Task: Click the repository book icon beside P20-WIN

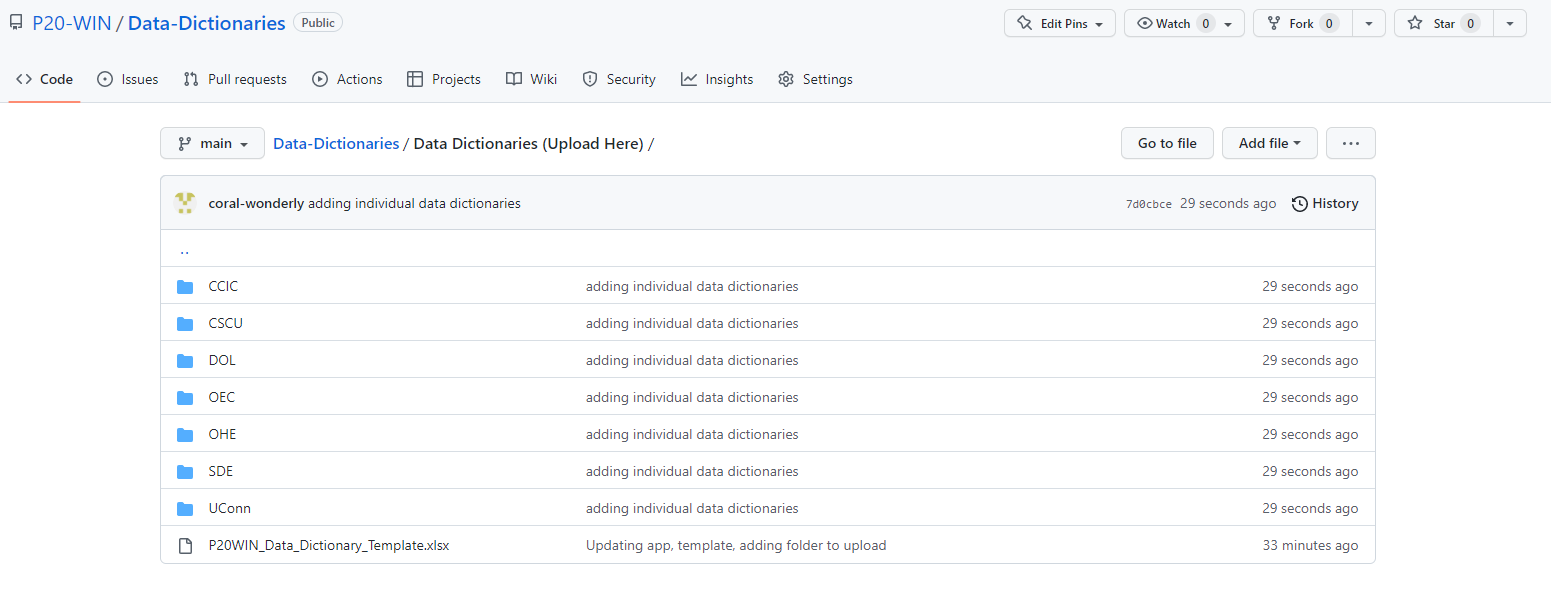Action: pos(16,22)
